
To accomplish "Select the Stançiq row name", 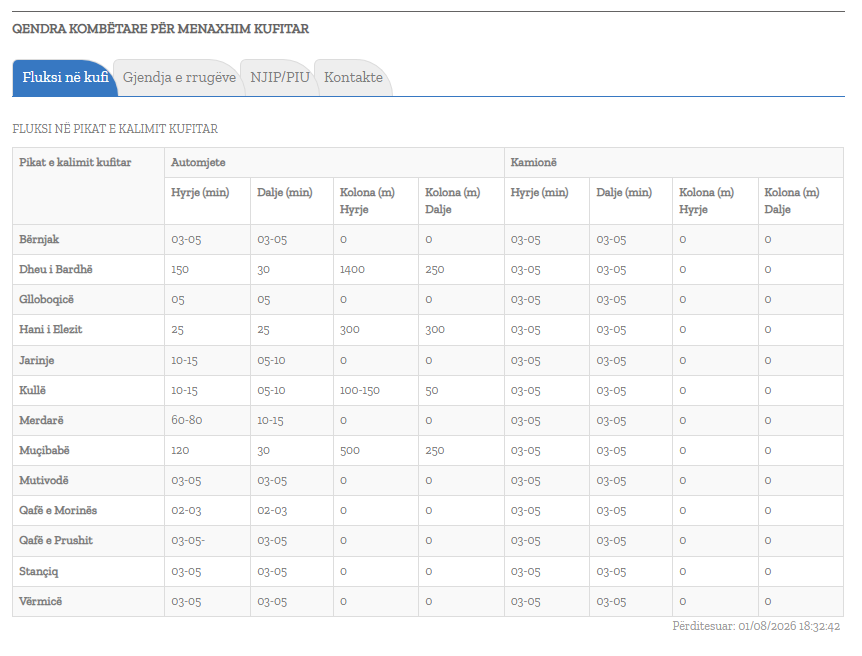I will click(38, 571).
